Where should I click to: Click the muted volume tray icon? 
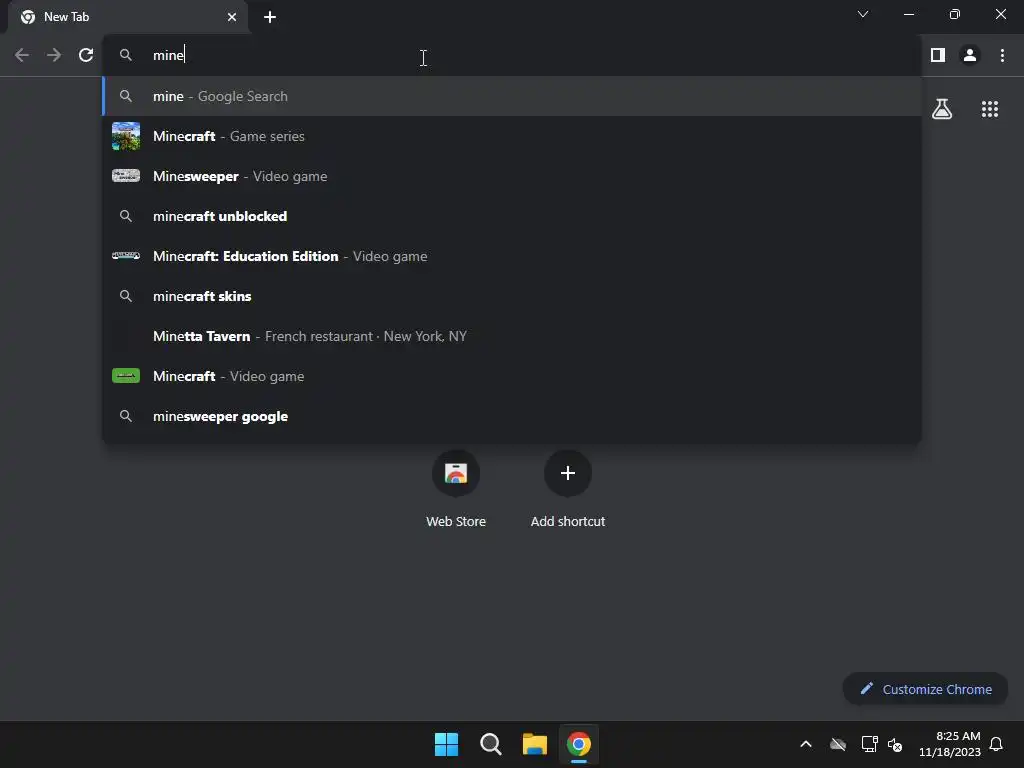coord(895,744)
